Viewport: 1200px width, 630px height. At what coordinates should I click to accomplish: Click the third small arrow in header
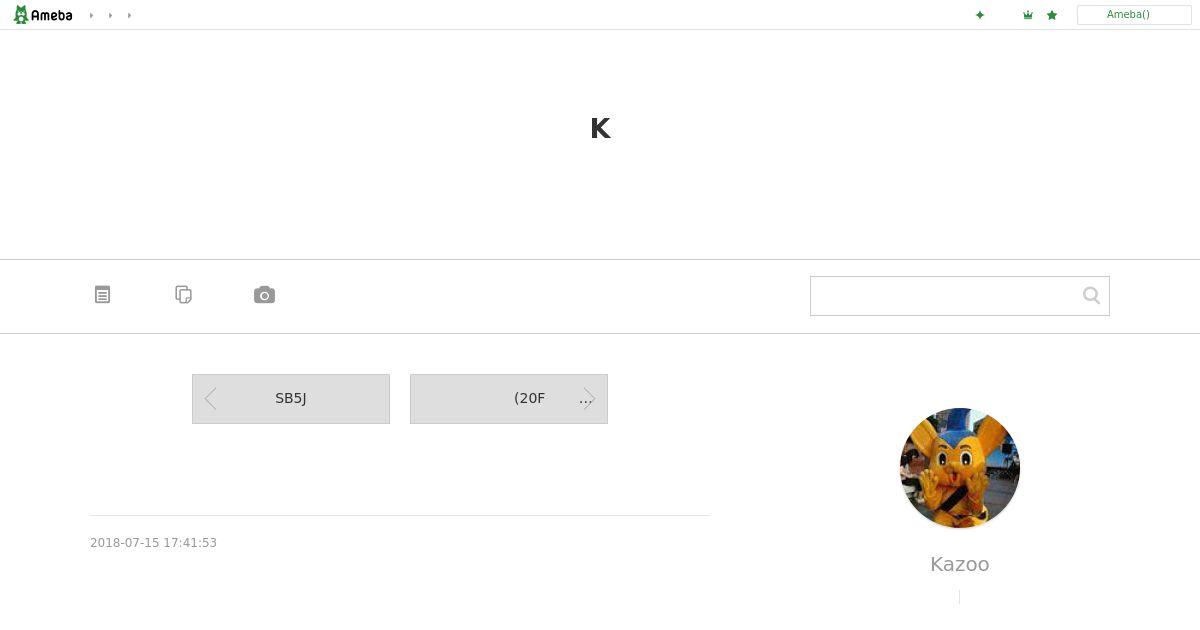[x=129, y=15]
